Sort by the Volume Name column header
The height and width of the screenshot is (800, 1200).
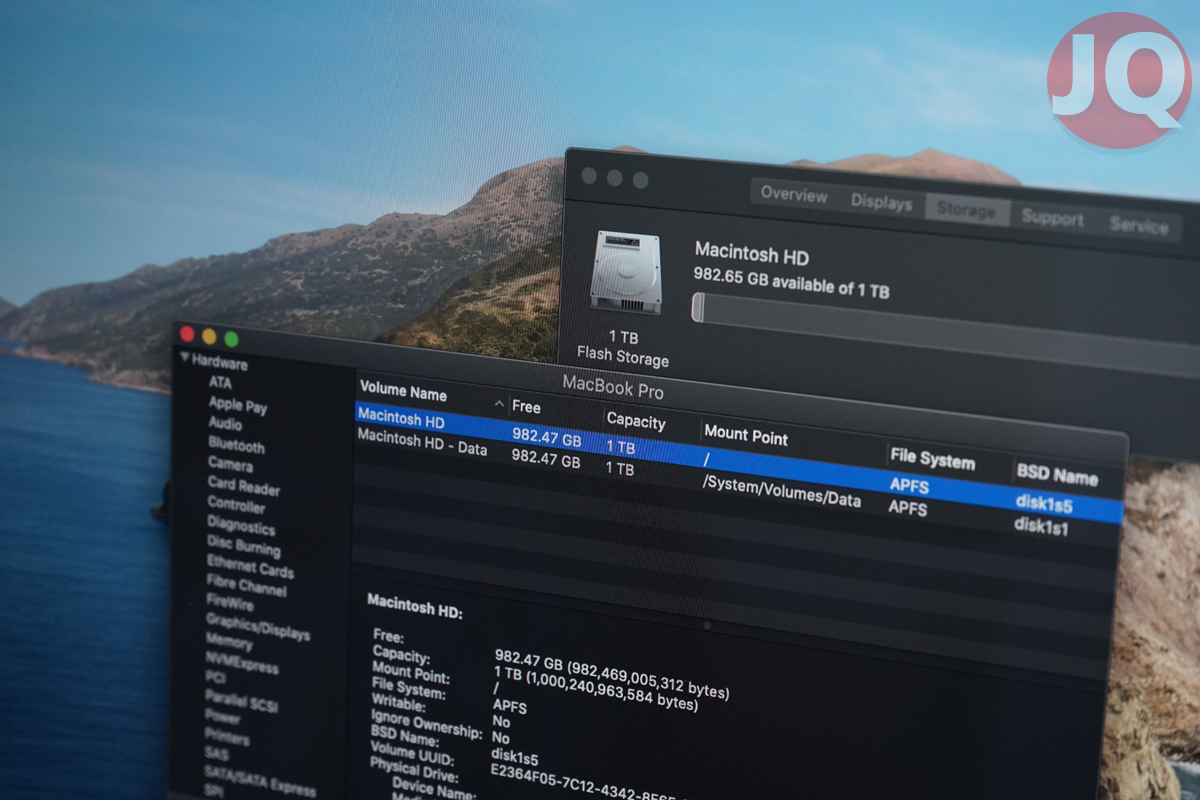pyautogui.click(x=403, y=391)
